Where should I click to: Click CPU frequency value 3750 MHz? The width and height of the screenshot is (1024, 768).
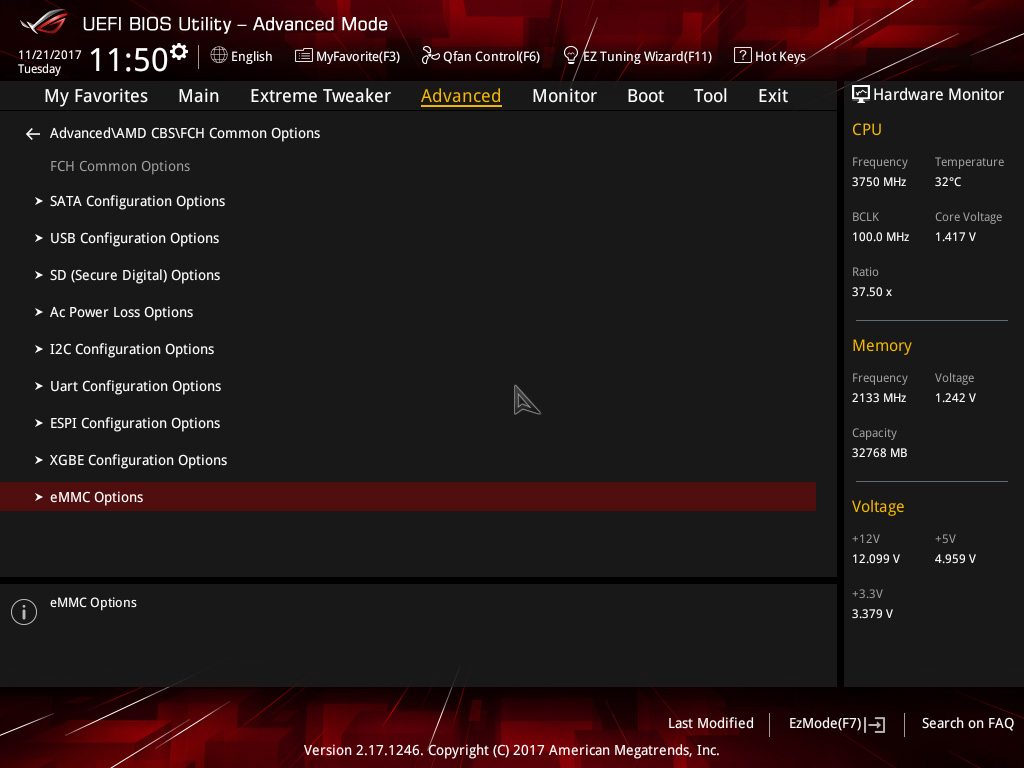click(879, 182)
